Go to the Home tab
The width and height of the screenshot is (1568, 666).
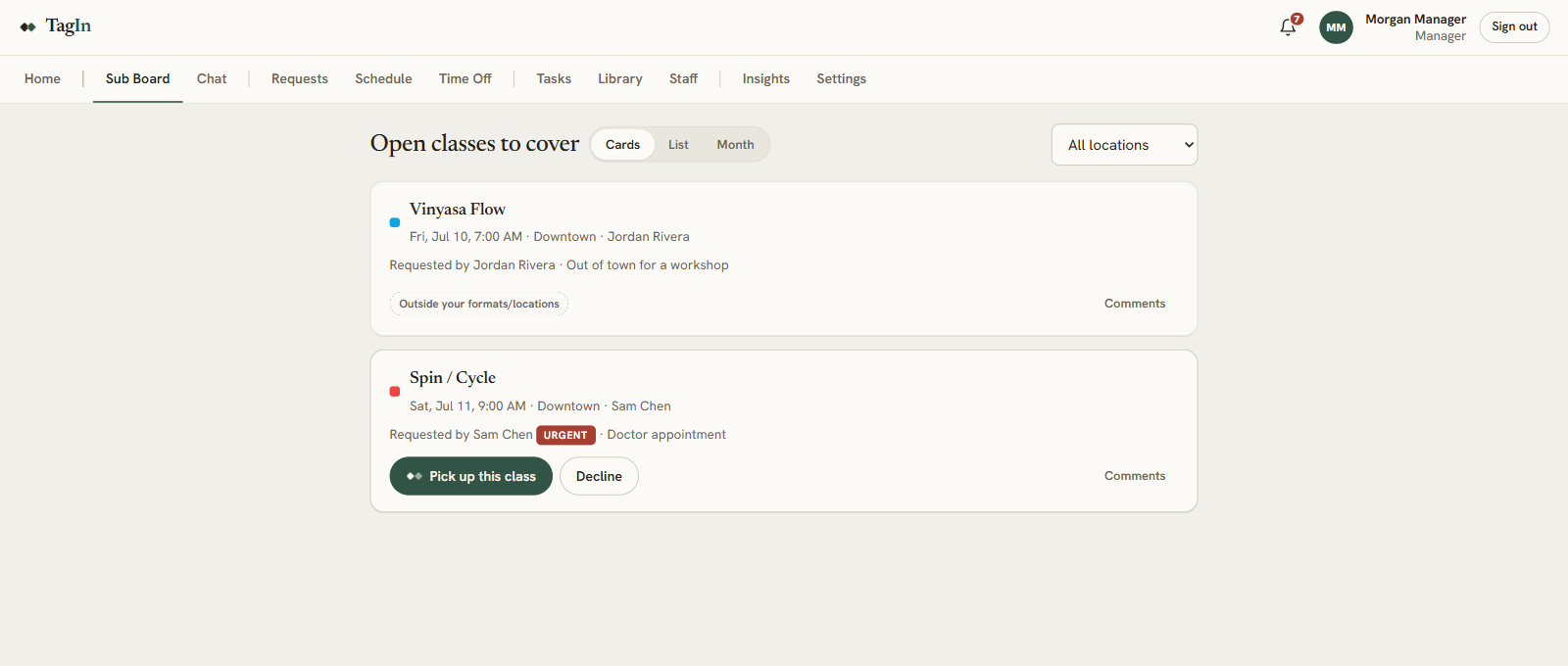tap(42, 79)
